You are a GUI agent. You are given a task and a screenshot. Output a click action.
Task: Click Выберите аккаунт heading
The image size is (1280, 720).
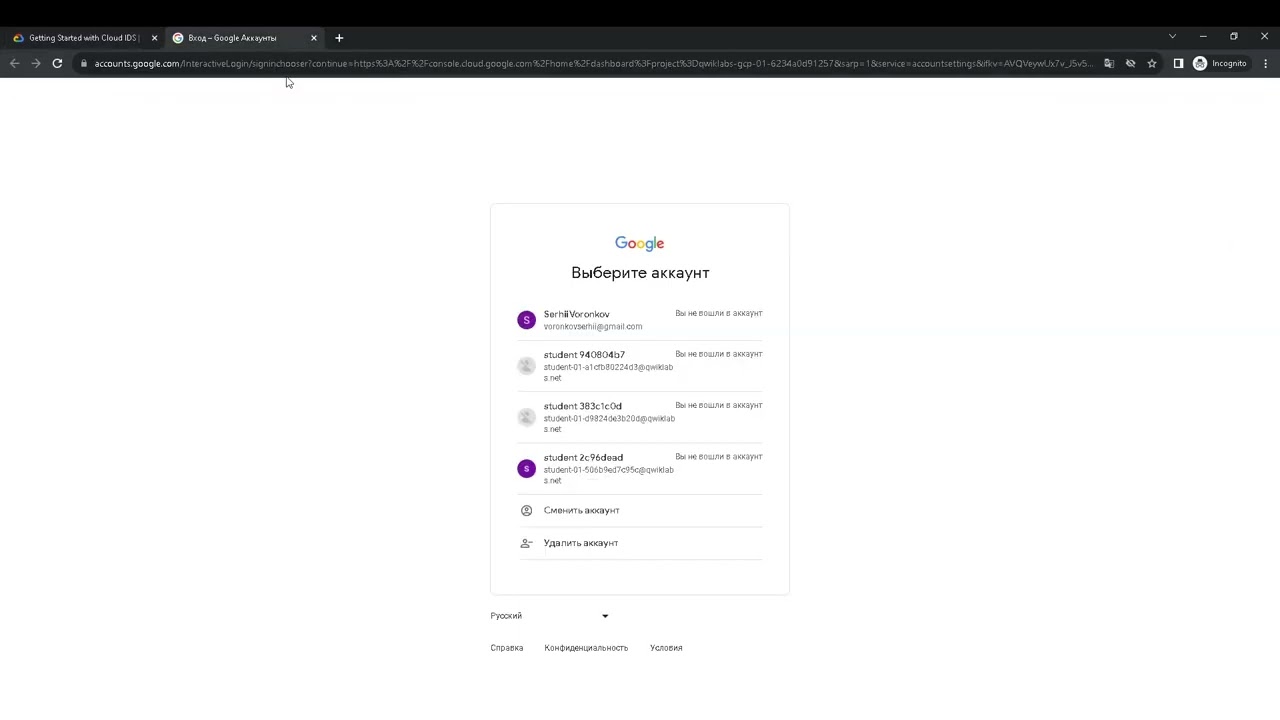point(640,273)
